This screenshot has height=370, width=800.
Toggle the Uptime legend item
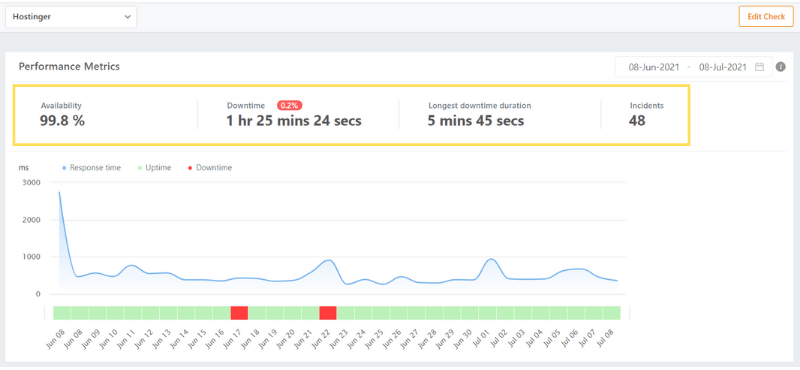tap(155, 167)
